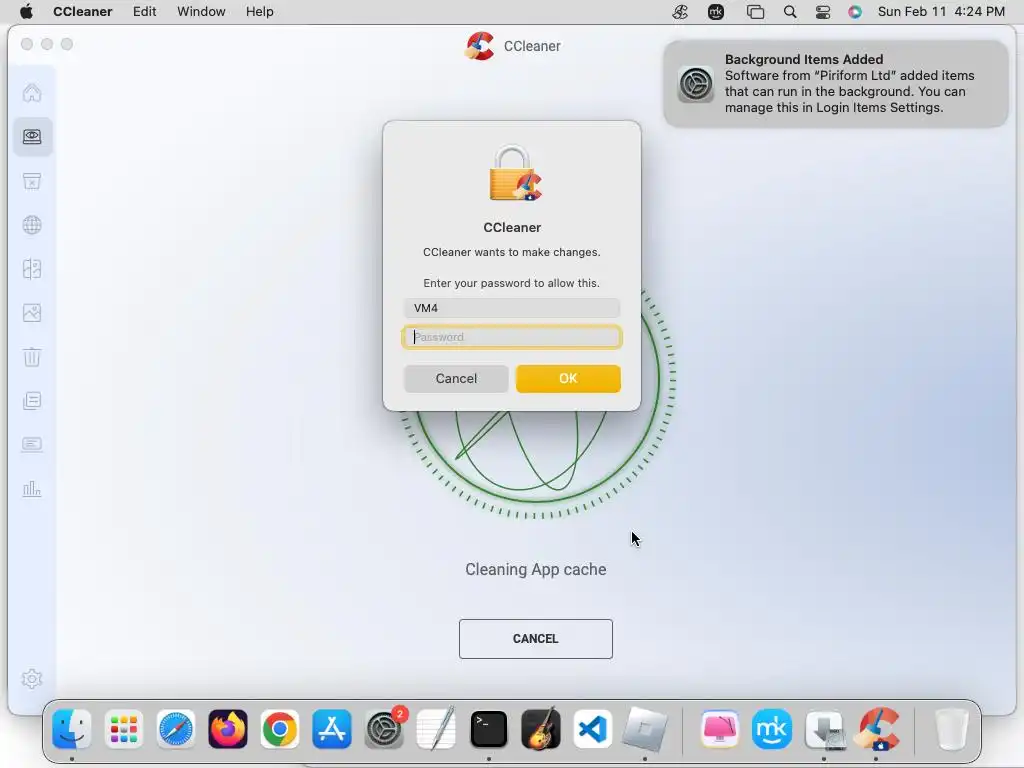
Task: Launch Safari from the Dock
Action: 176,729
